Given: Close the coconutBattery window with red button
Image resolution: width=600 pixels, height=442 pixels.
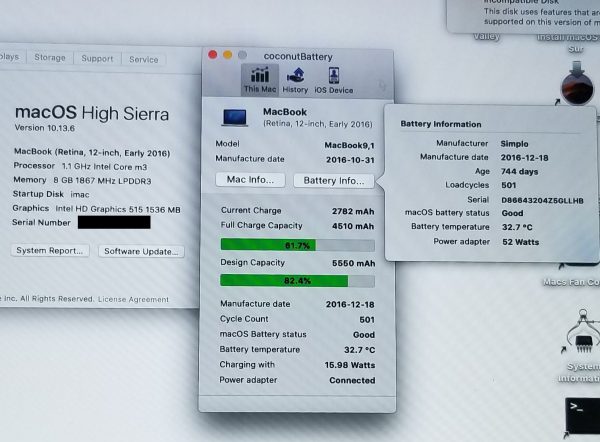Looking at the screenshot, I should 211,55.
